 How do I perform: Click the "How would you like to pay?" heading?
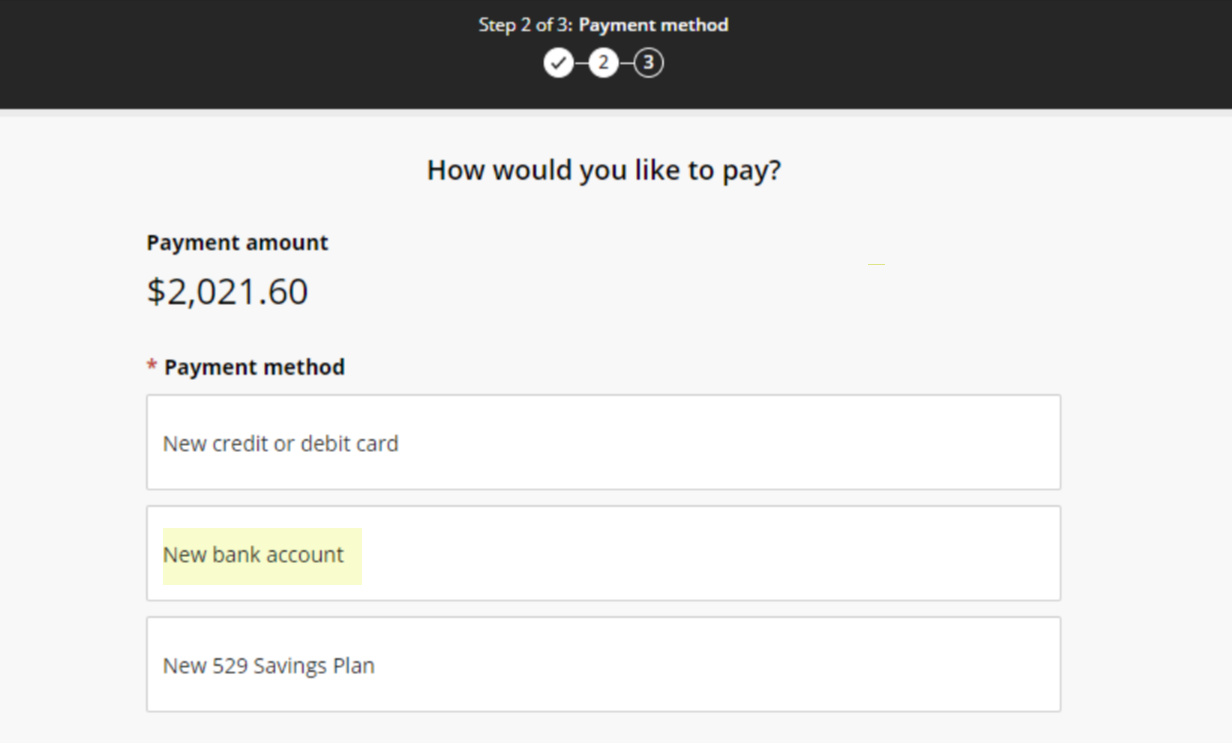click(604, 170)
